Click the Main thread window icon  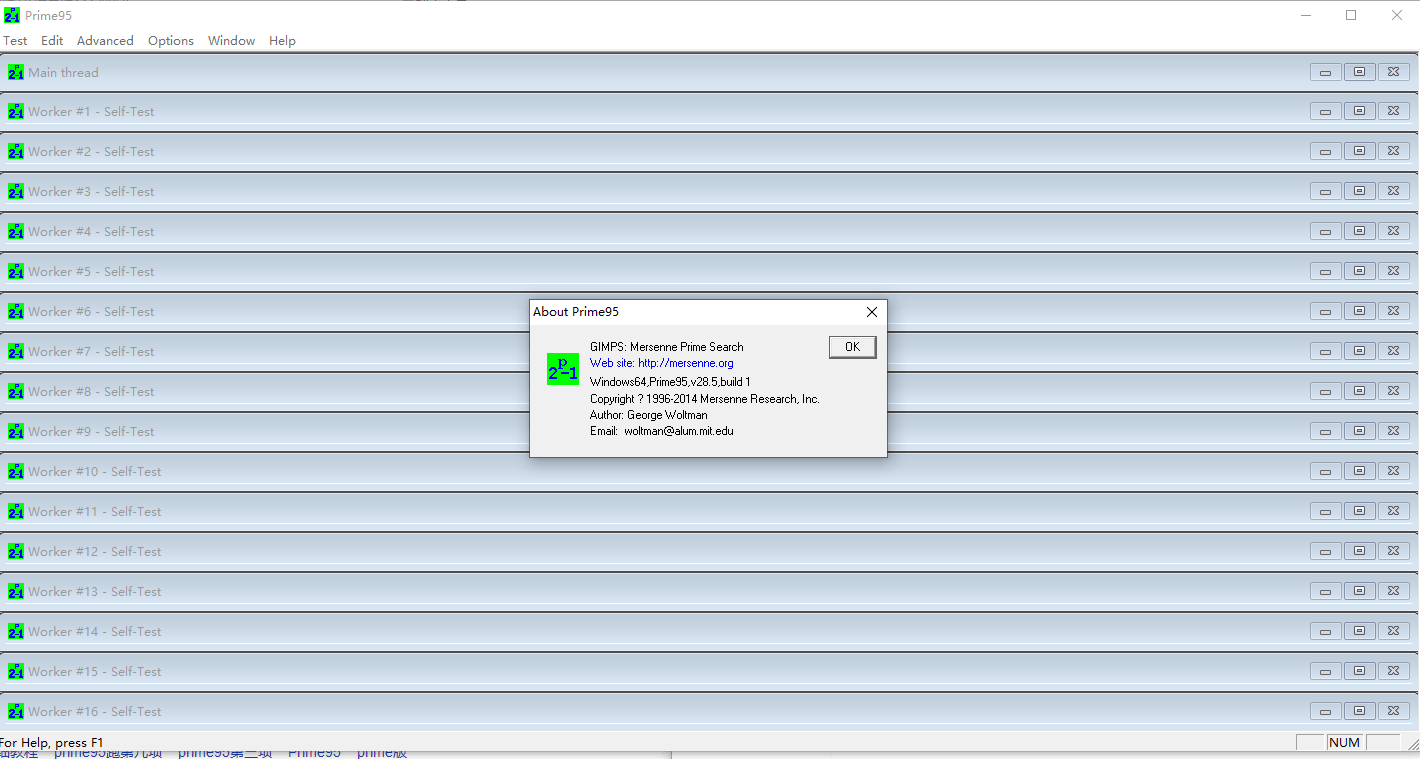point(15,72)
